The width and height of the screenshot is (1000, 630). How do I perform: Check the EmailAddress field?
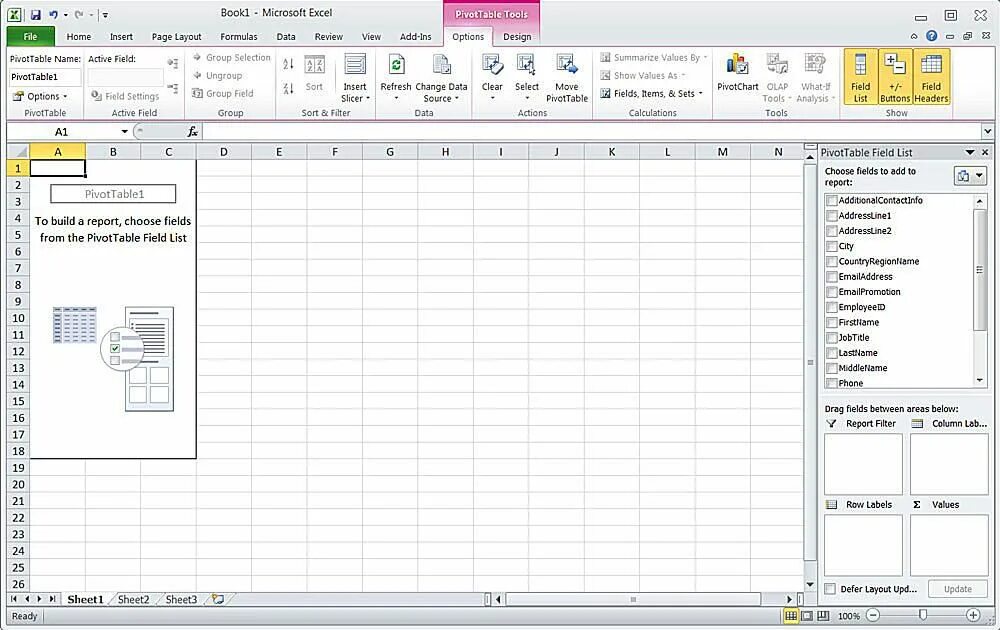tap(832, 277)
